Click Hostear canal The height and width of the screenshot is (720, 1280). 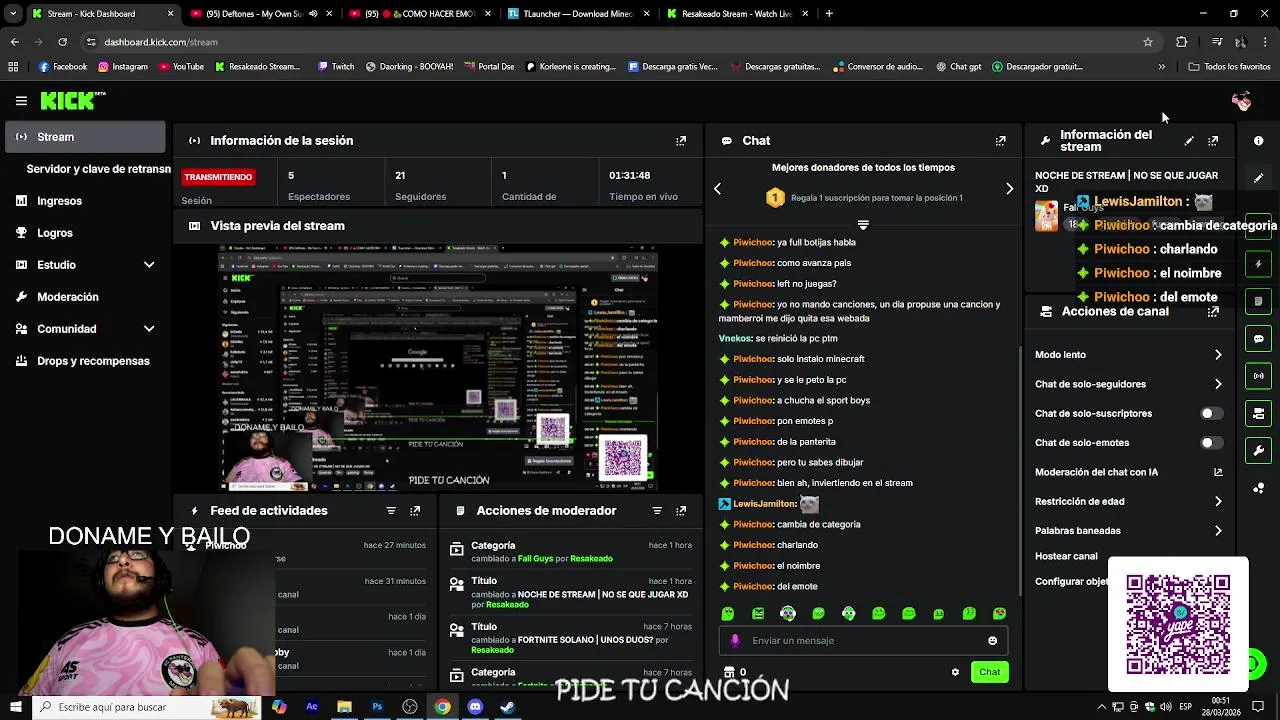point(1066,556)
